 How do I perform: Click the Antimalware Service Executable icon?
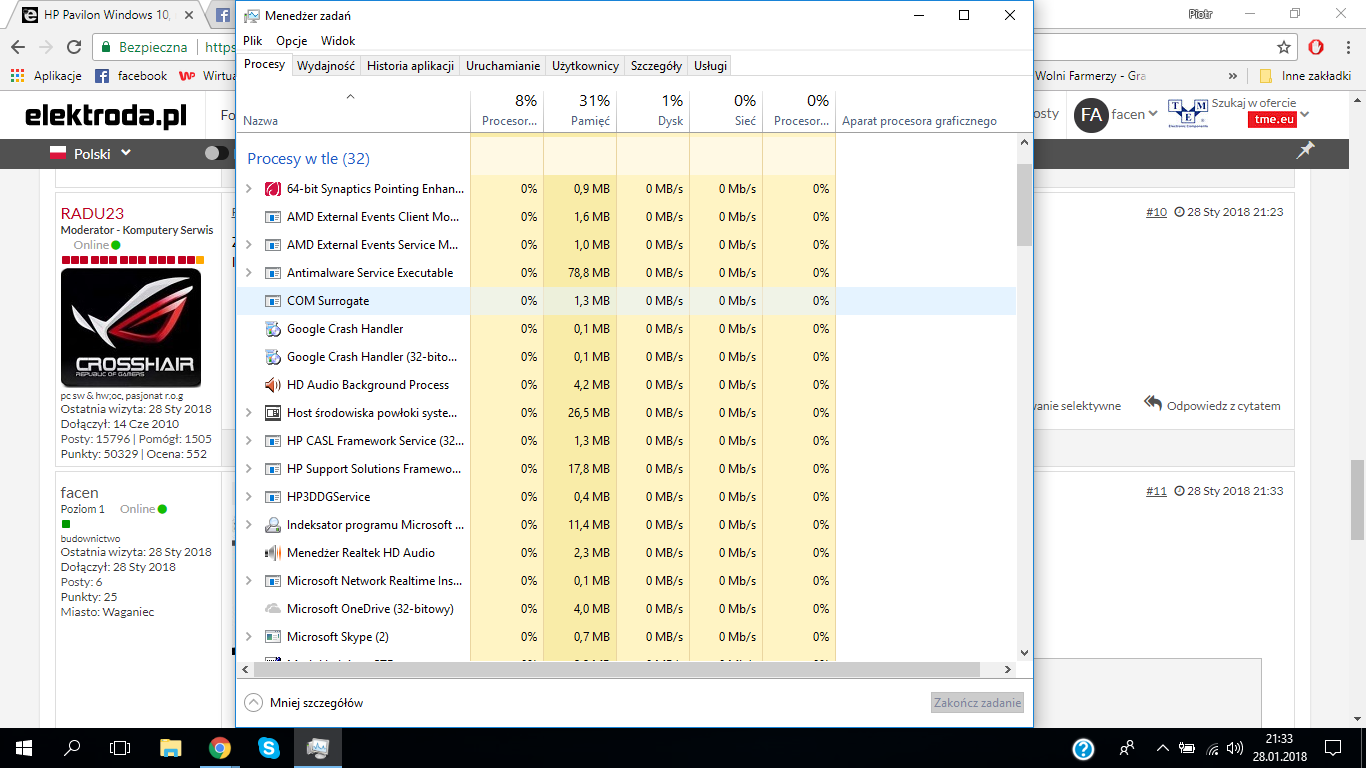pos(273,273)
